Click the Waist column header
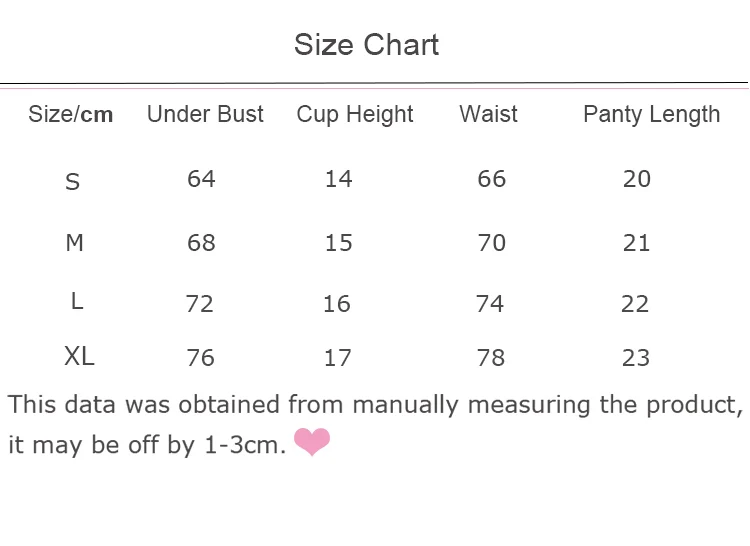 point(488,114)
